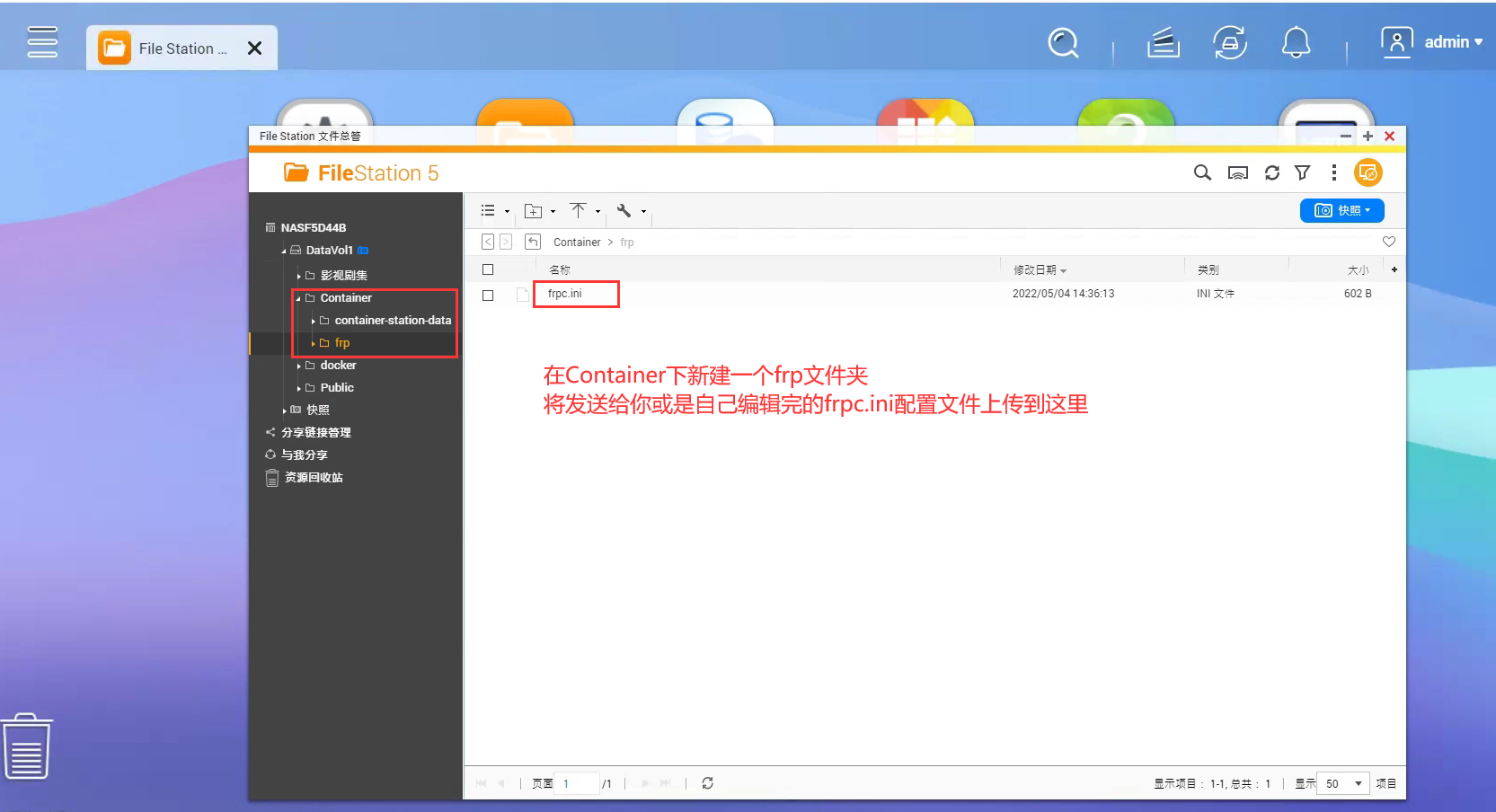Click the upload arrow icon
1496x812 pixels.
[x=578, y=210]
